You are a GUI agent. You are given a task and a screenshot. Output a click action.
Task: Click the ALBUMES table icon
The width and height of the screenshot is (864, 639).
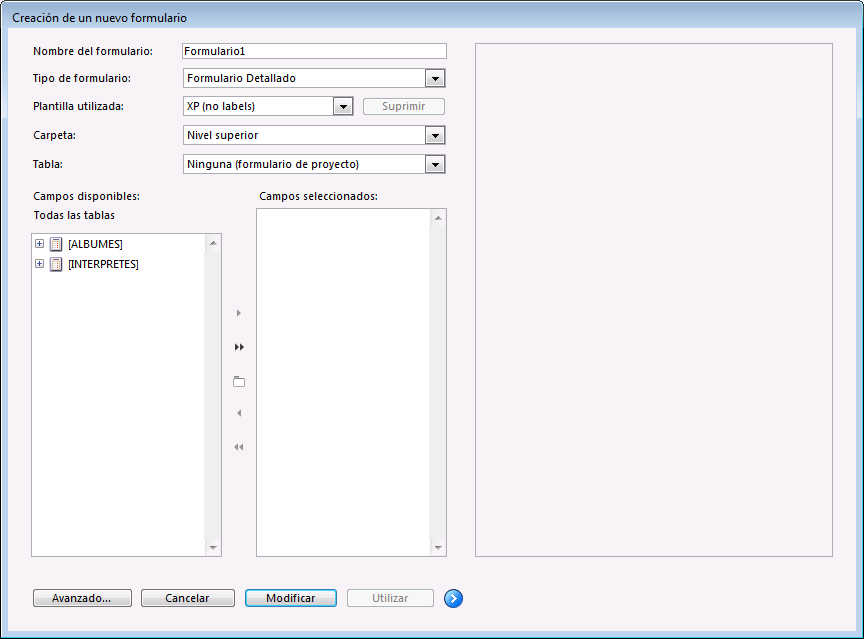(x=56, y=244)
